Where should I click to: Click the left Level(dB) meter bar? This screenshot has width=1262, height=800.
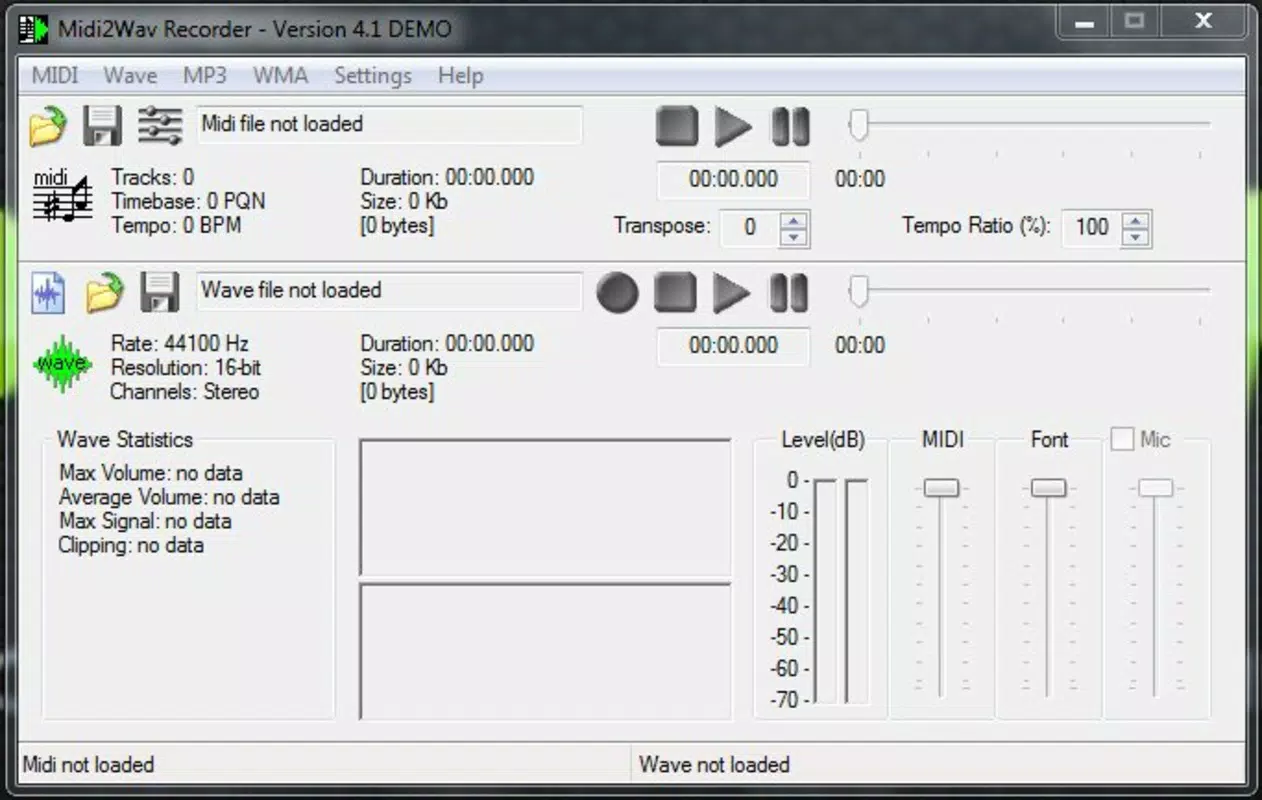click(825, 591)
